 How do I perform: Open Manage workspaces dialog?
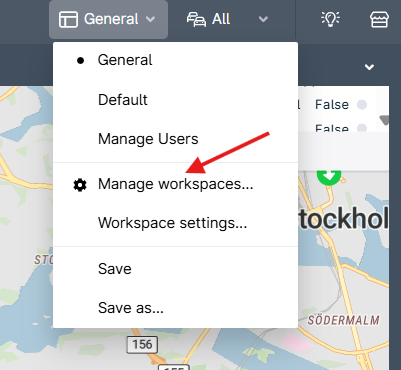tap(175, 184)
